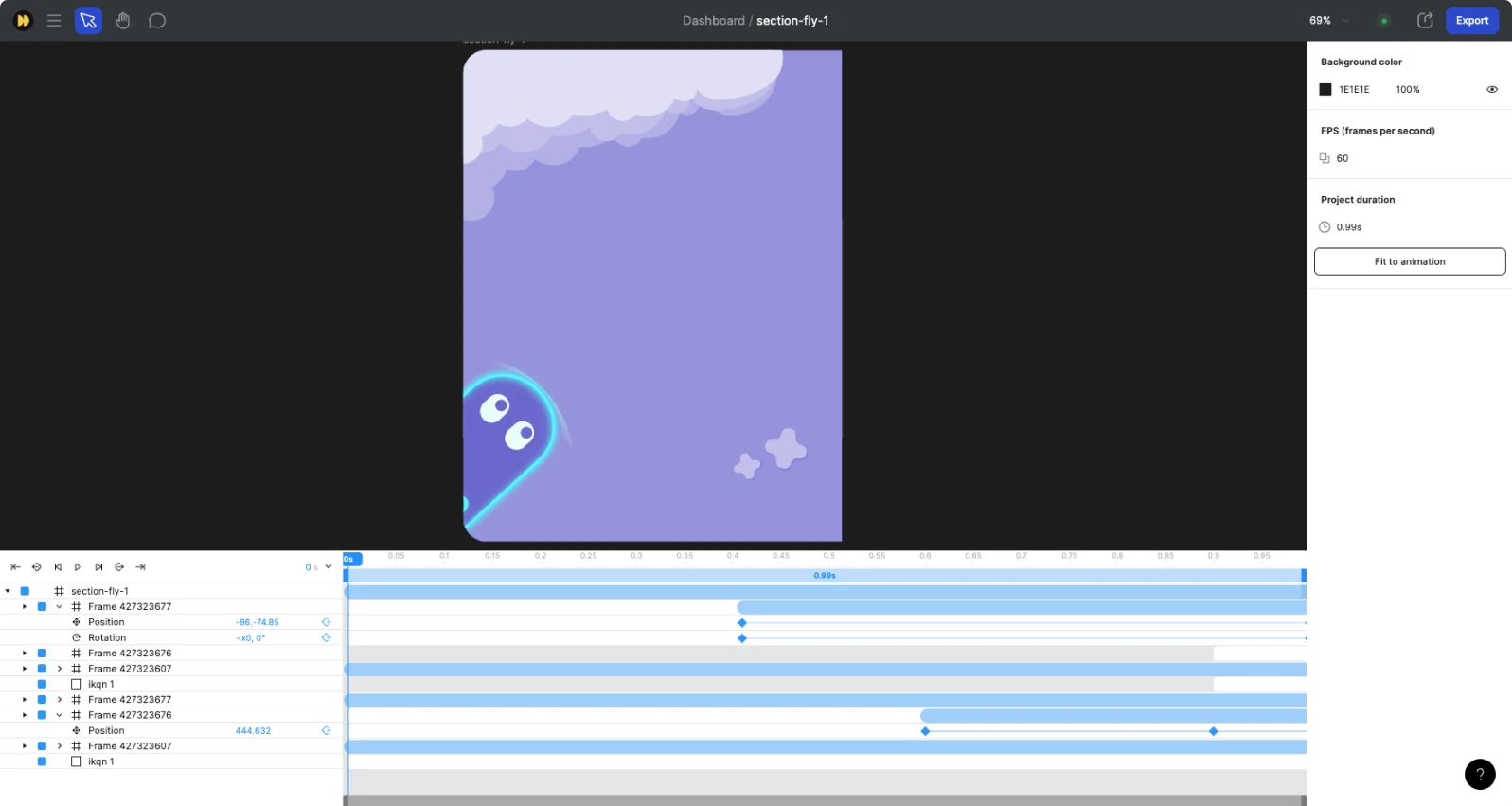The height and width of the screenshot is (806, 1512).
Task: Click the section-fly-1 breadcrumb title
Action: tap(792, 21)
